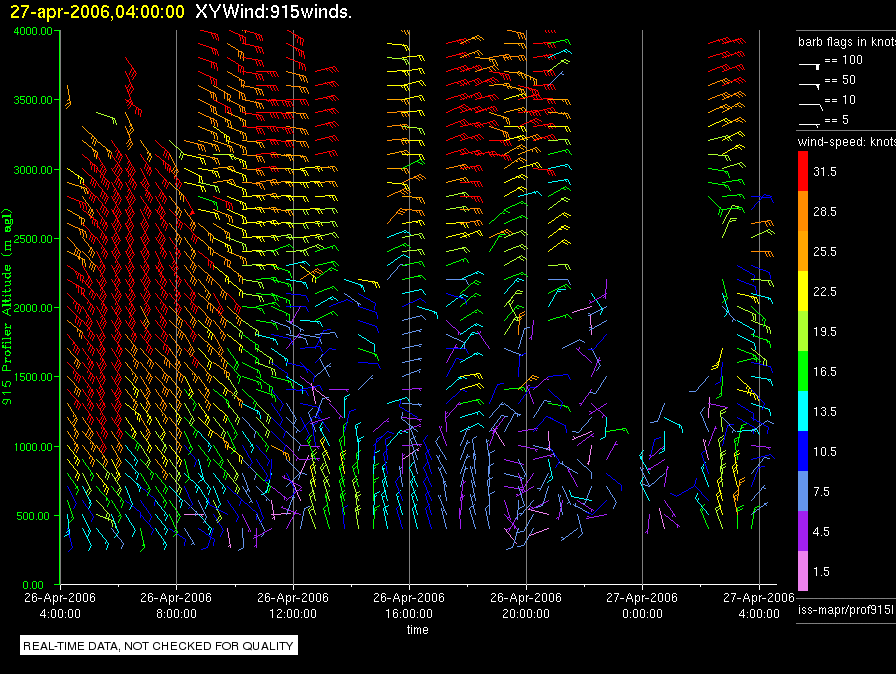Select the cyan 13.5 knots color swatch
Image resolution: width=896 pixels, height=674 pixels.
coord(803,411)
